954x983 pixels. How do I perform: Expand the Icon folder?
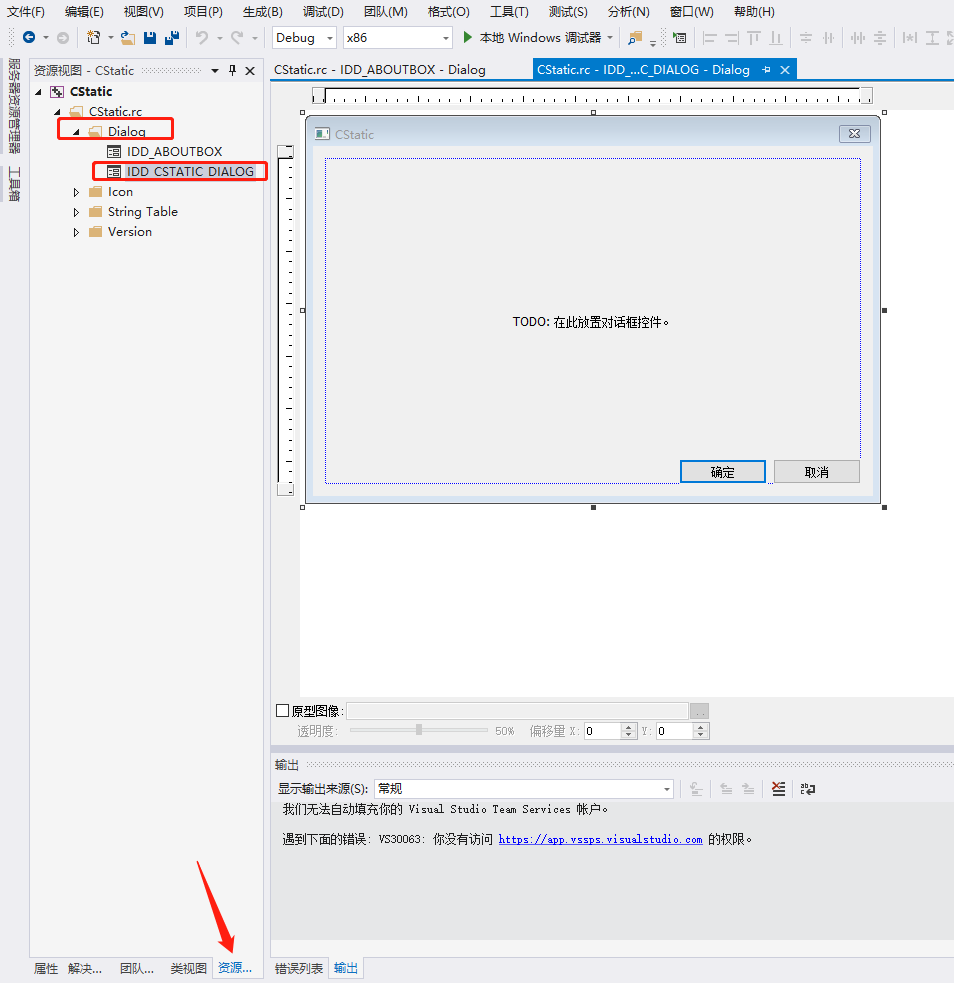(x=76, y=192)
